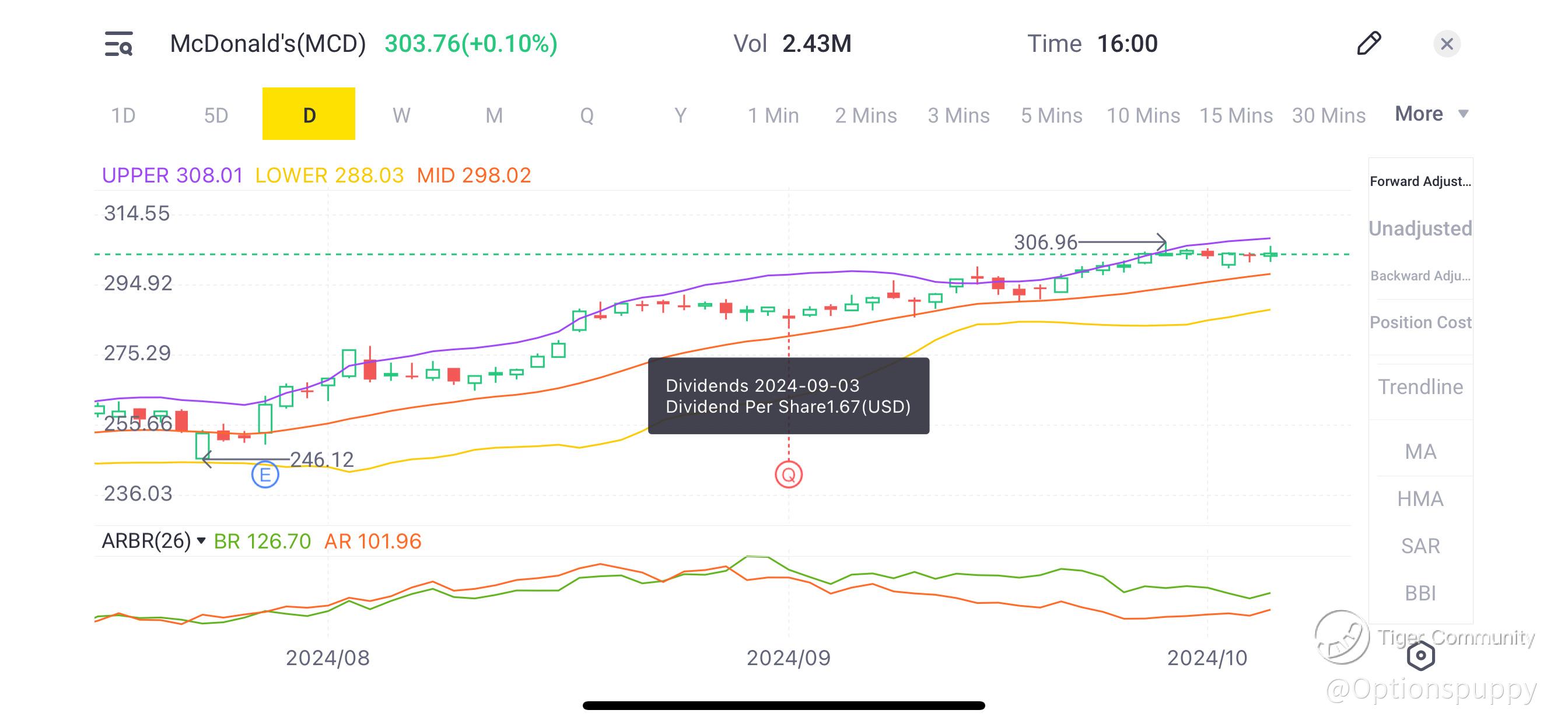Expand the More timeframes dropdown
Screen dimensions: 1568x724
click(1431, 114)
